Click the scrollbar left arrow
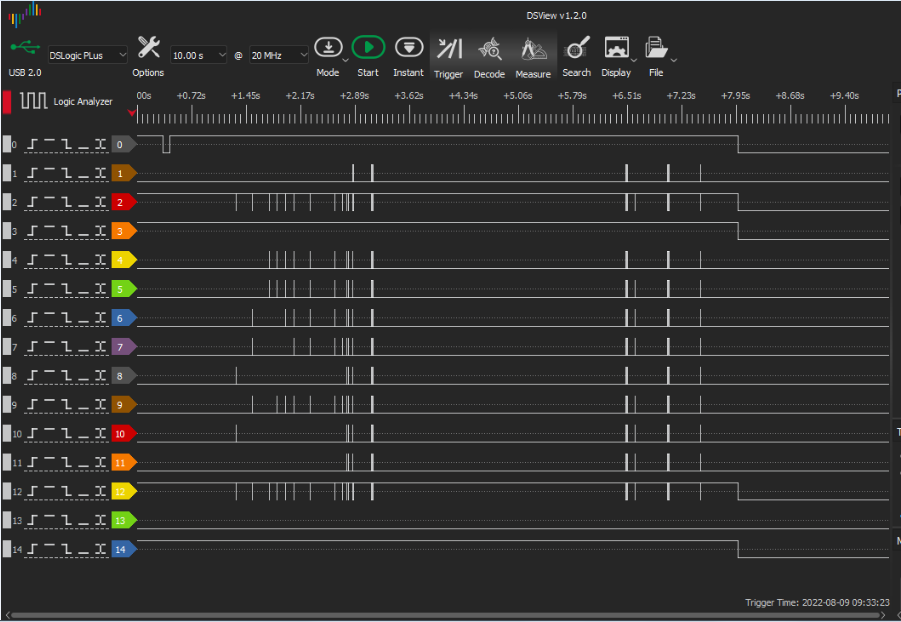 pos(7,615)
